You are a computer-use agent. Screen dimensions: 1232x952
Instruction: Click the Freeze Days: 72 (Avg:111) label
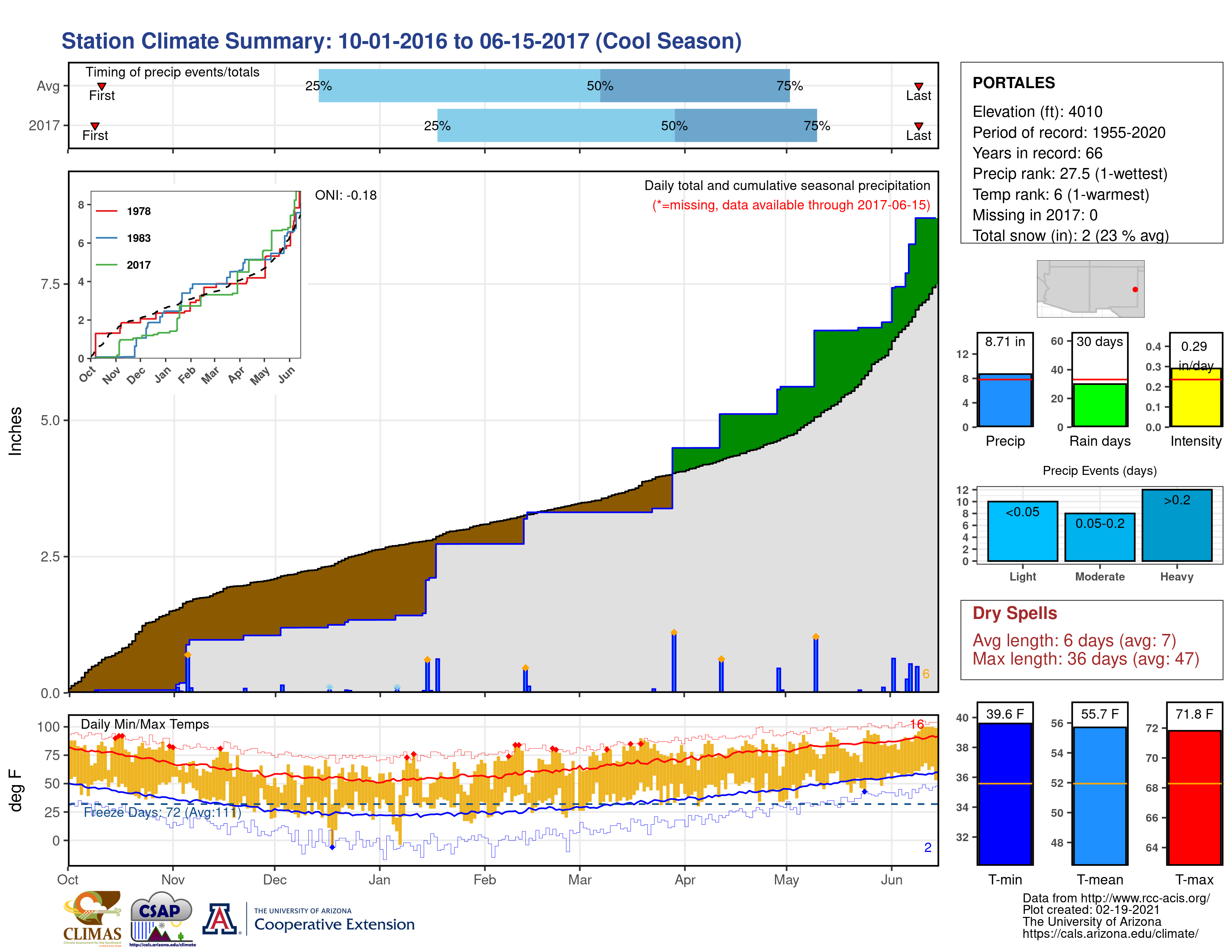click(162, 812)
